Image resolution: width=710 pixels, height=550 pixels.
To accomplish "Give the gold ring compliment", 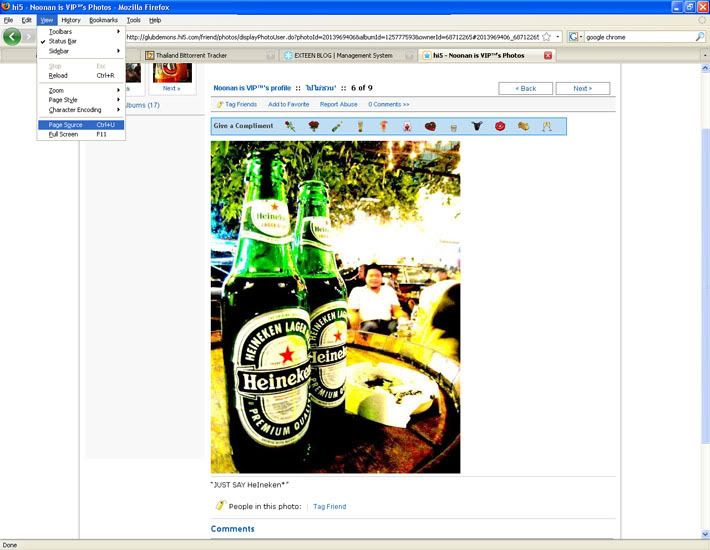I will click(523, 126).
